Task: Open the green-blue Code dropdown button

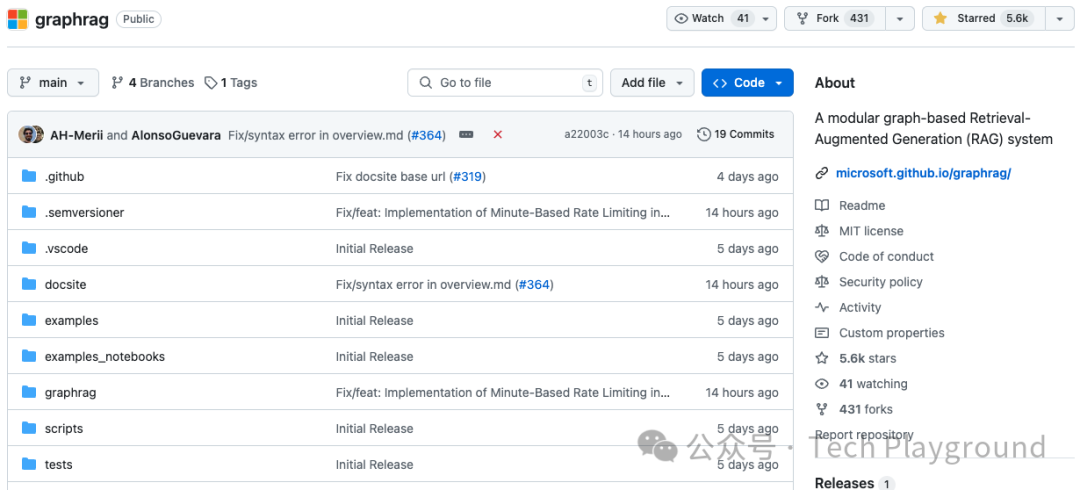Action: (x=747, y=83)
